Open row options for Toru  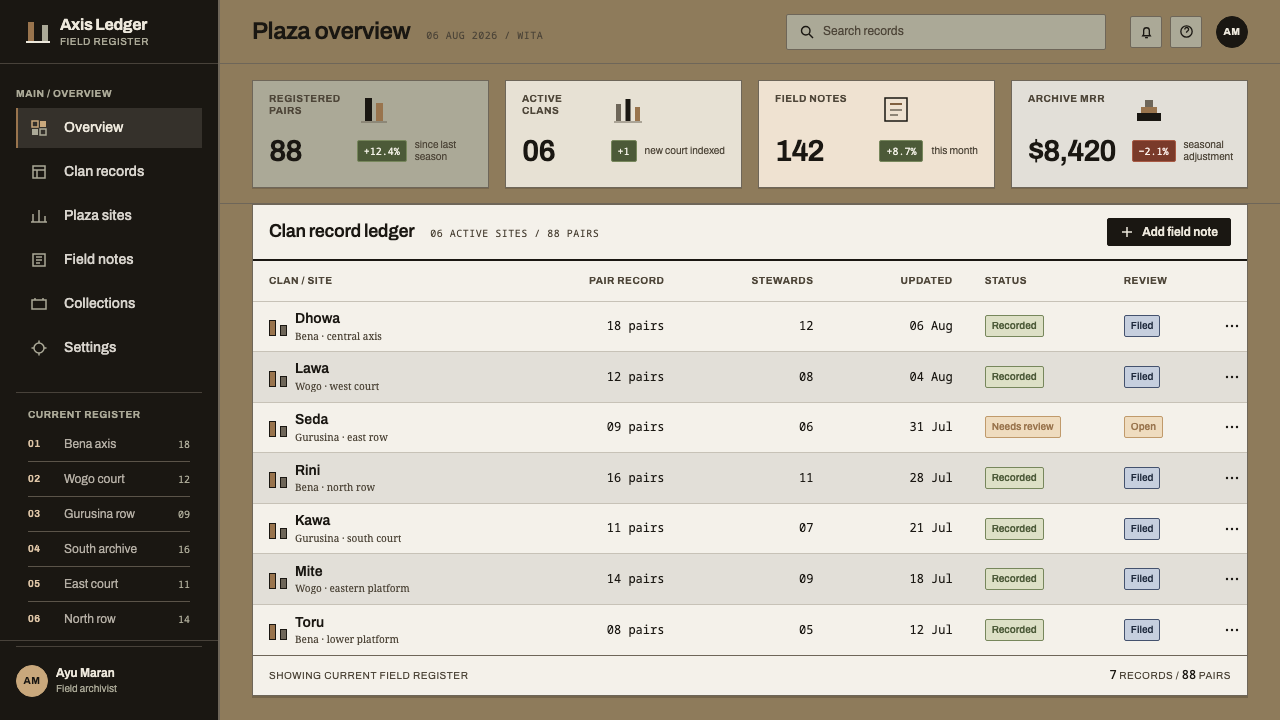click(x=1232, y=630)
